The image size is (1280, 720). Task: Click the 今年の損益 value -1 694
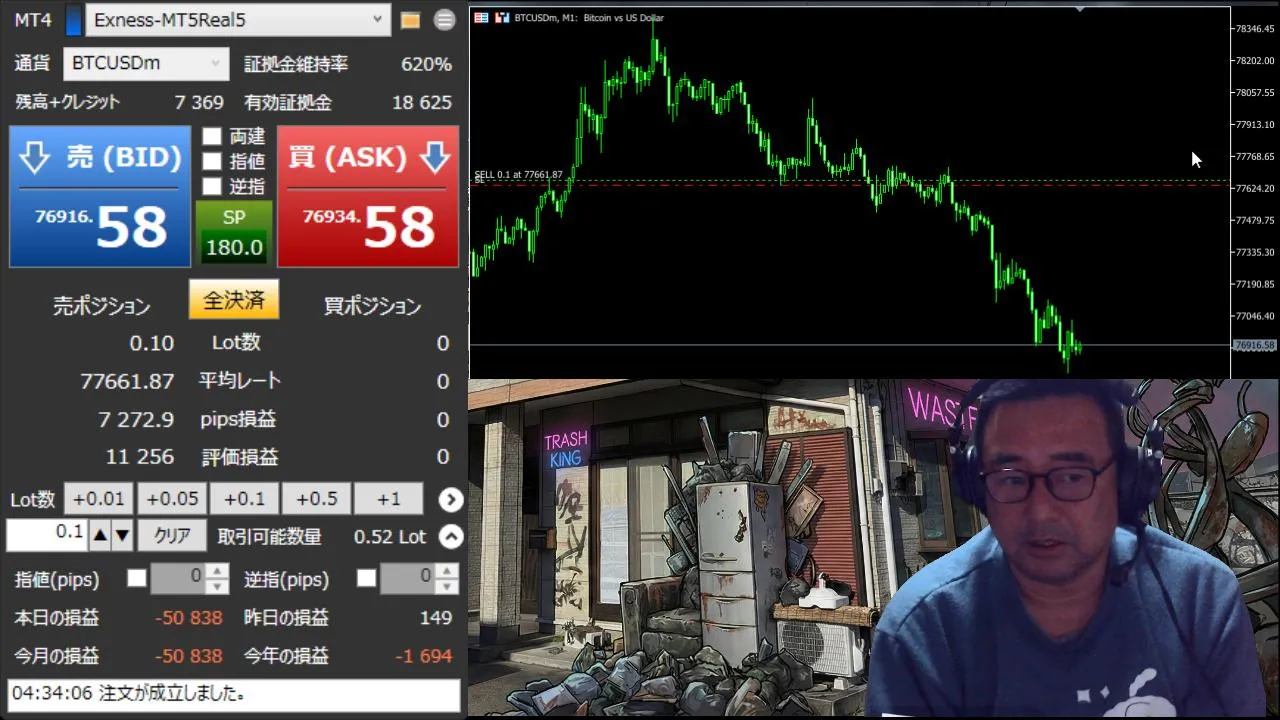[x=423, y=656]
